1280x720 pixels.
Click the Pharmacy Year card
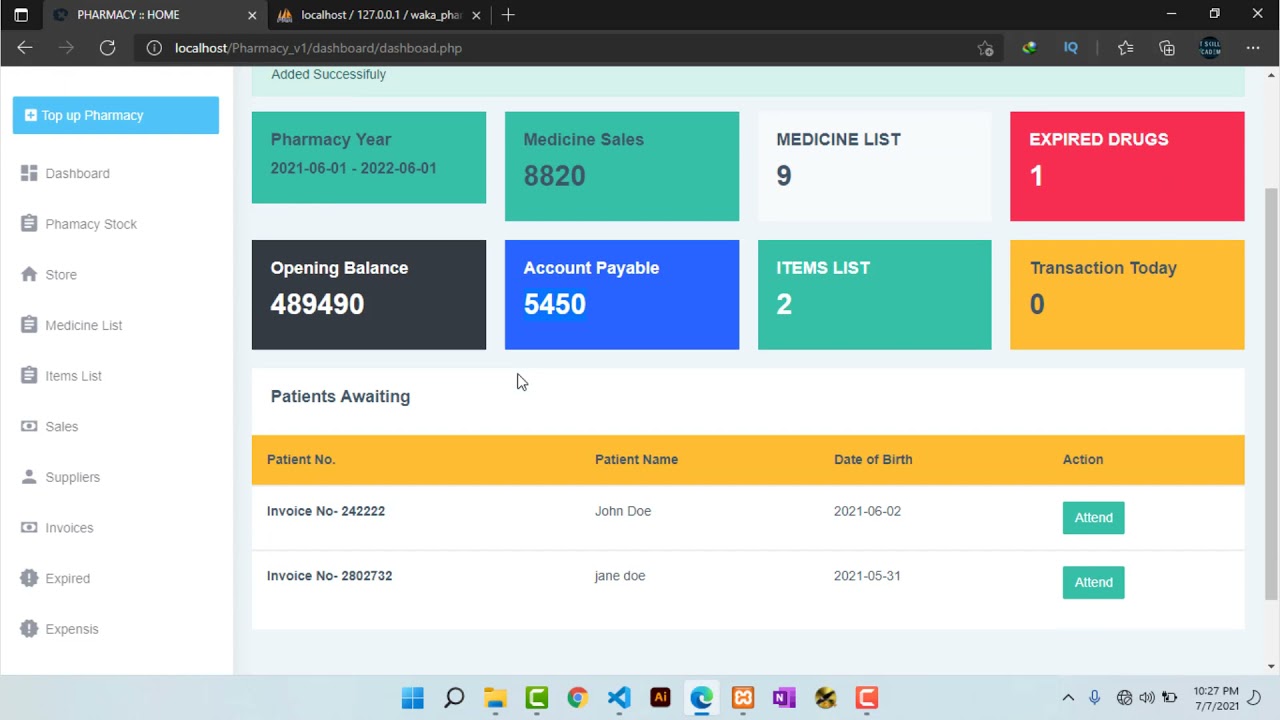[x=368, y=158]
